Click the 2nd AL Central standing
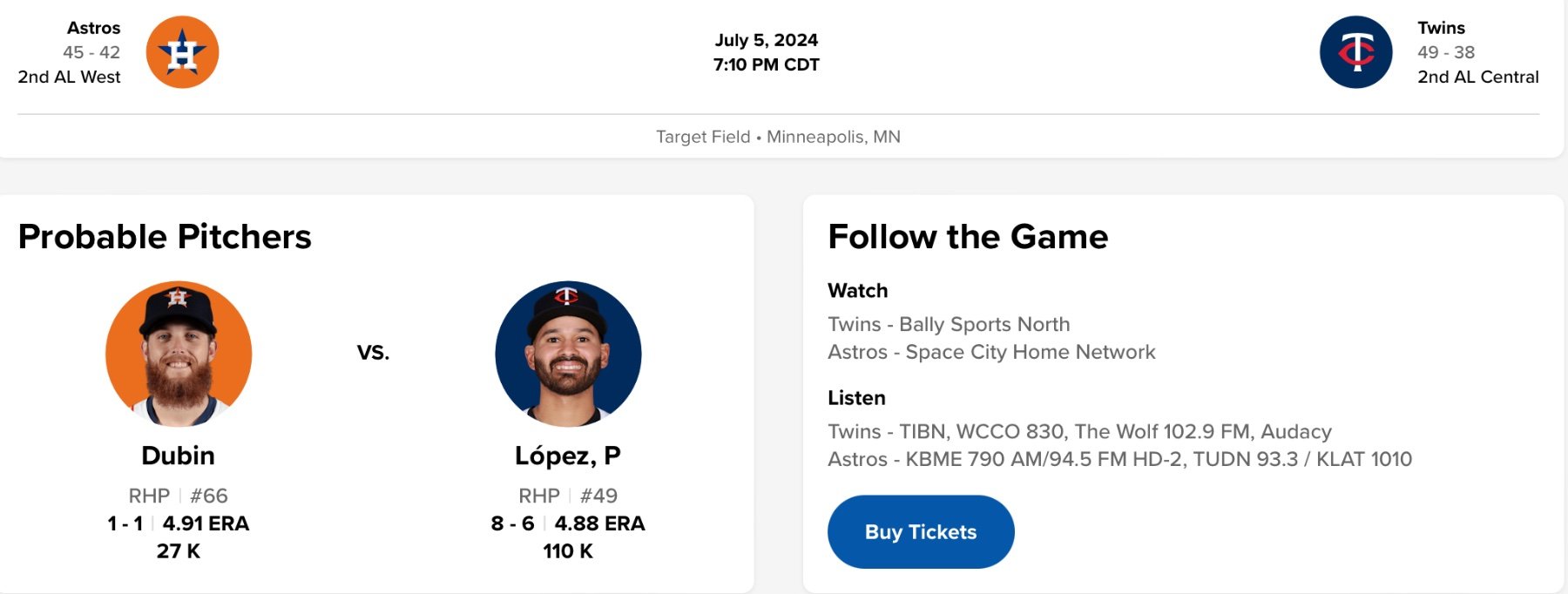The image size is (1568, 594). pos(1477,77)
